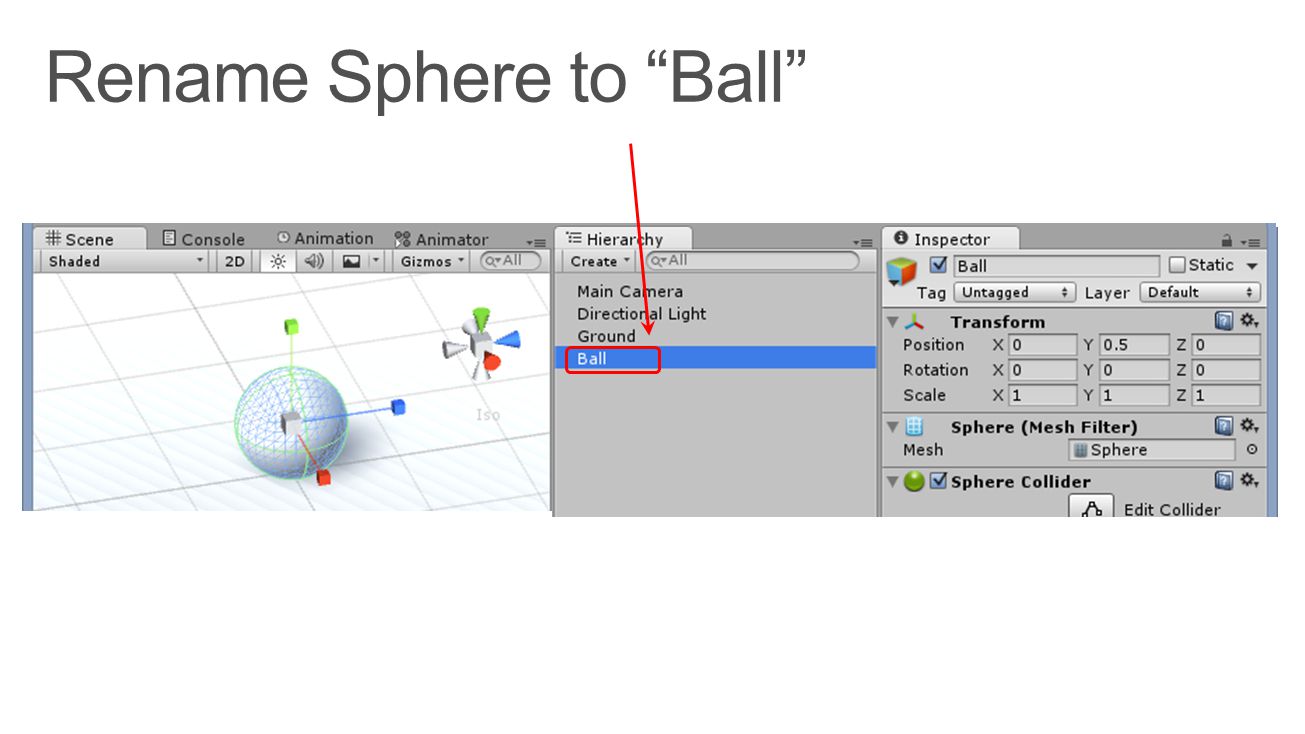Open Transform component gear settings
The width and height of the screenshot is (1305, 734).
(x=1249, y=321)
